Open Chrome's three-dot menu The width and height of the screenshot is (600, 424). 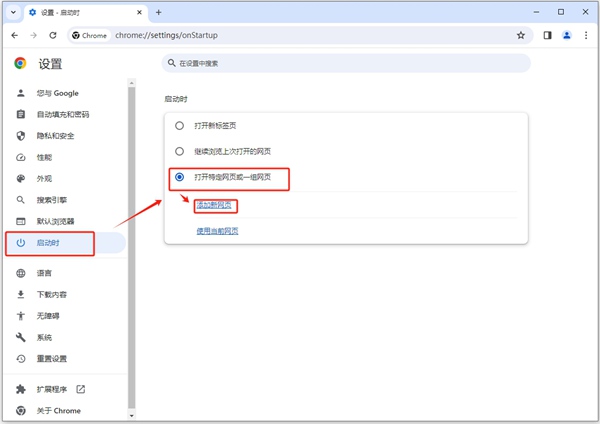tap(586, 36)
